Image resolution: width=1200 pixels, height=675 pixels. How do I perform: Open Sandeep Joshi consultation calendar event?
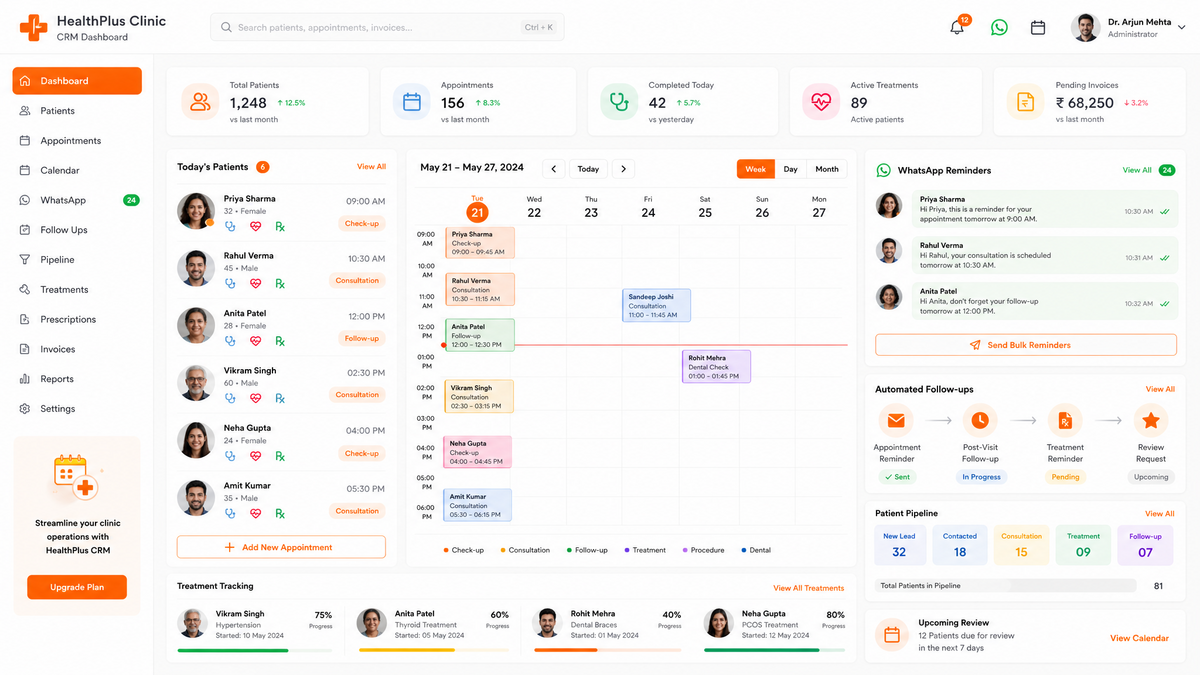656,305
